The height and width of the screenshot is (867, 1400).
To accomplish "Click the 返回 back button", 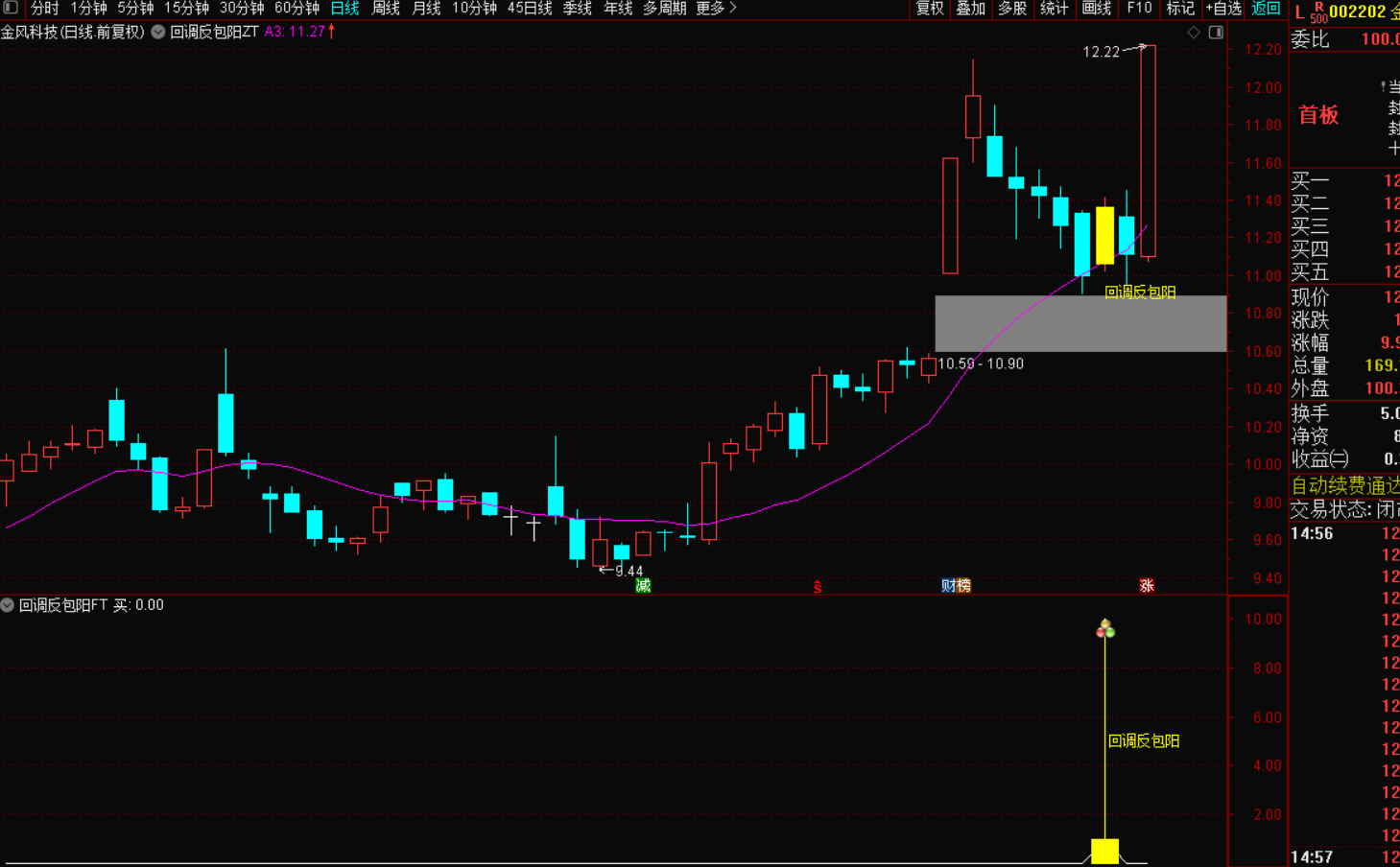I will [1266, 9].
